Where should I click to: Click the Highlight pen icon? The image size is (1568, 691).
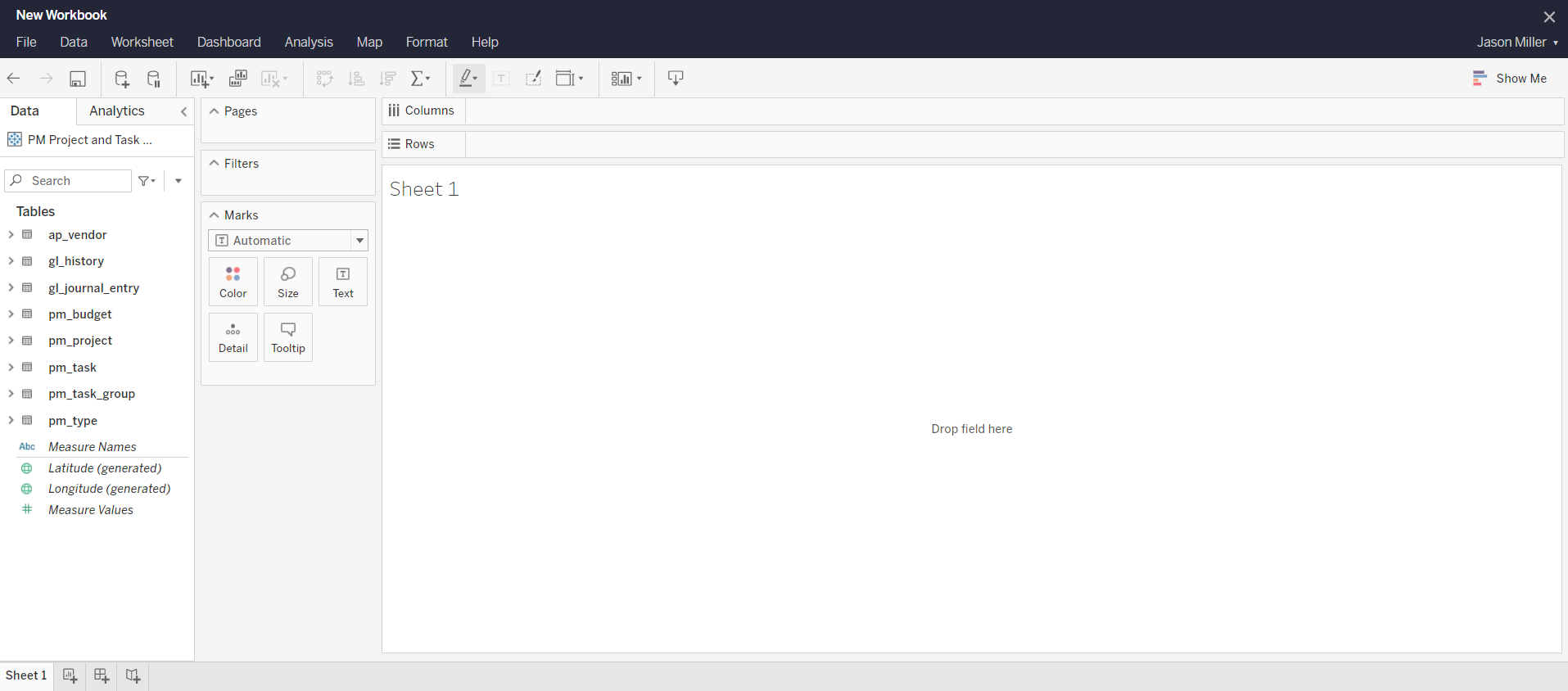pyautogui.click(x=468, y=79)
